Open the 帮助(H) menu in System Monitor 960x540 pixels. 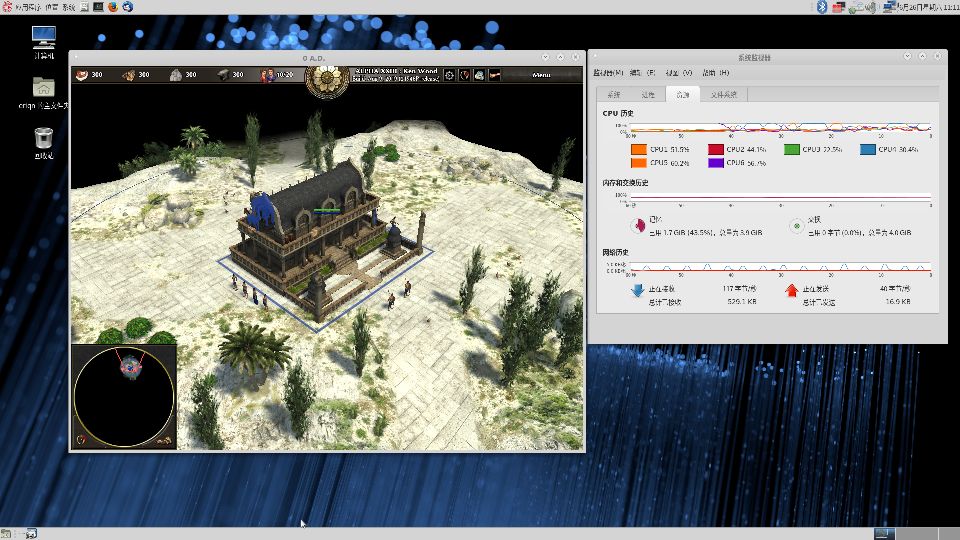pyautogui.click(x=716, y=73)
